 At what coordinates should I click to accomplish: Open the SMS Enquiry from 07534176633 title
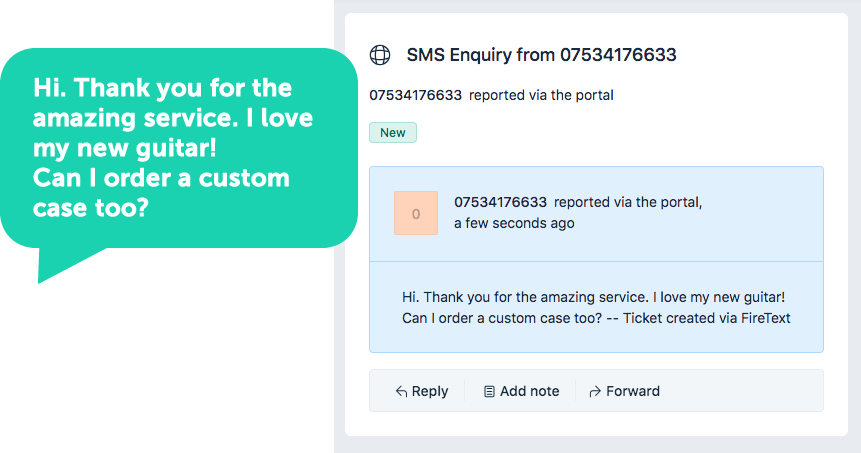pyautogui.click(x=541, y=55)
